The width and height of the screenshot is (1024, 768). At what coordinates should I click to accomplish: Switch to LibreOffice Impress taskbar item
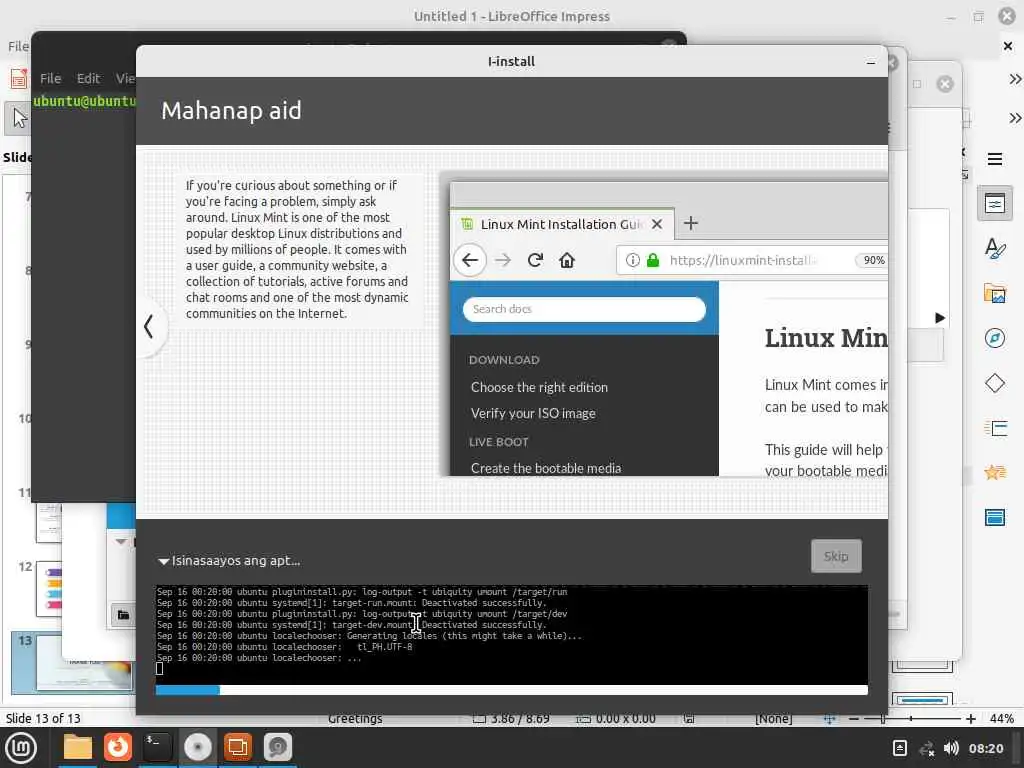pyautogui.click(x=238, y=748)
